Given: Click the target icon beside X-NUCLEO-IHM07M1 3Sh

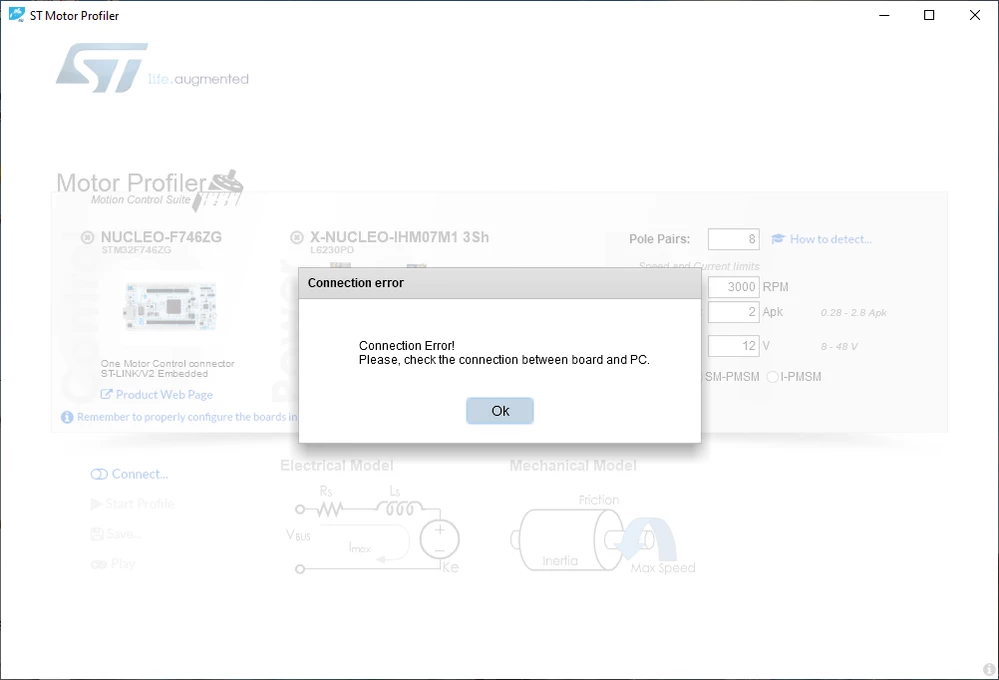Looking at the screenshot, I should (296, 237).
